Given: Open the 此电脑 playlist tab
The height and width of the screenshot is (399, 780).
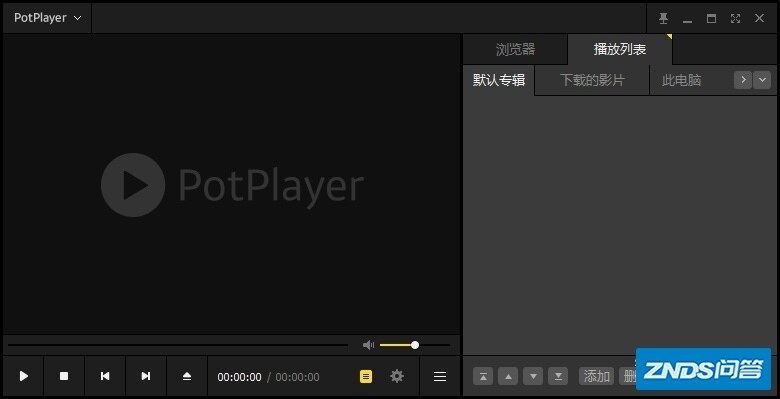Looking at the screenshot, I should [682, 80].
